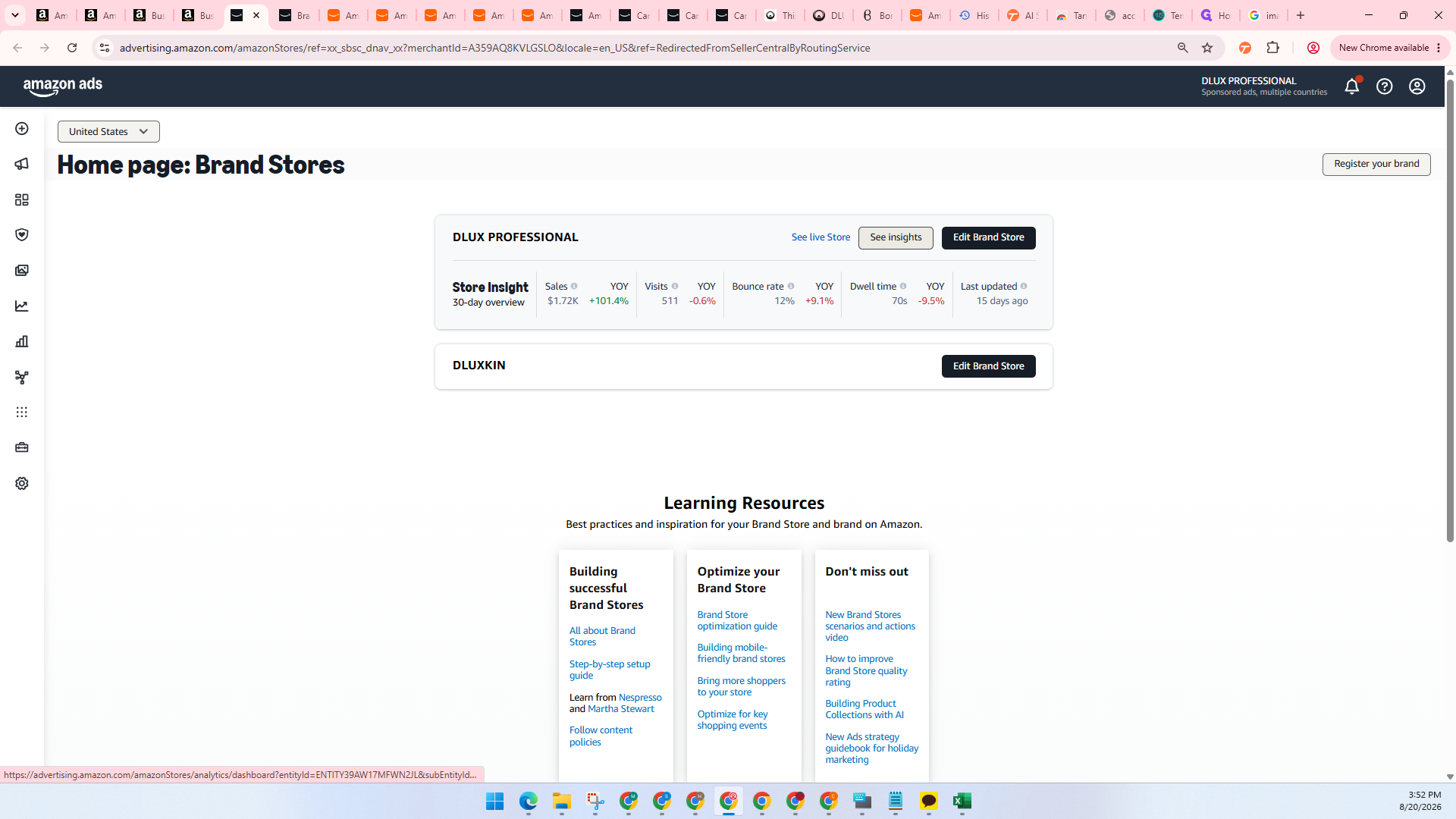This screenshot has width=1456, height=819.
Task: Open New Chrome available menu
Action: 1390,48
